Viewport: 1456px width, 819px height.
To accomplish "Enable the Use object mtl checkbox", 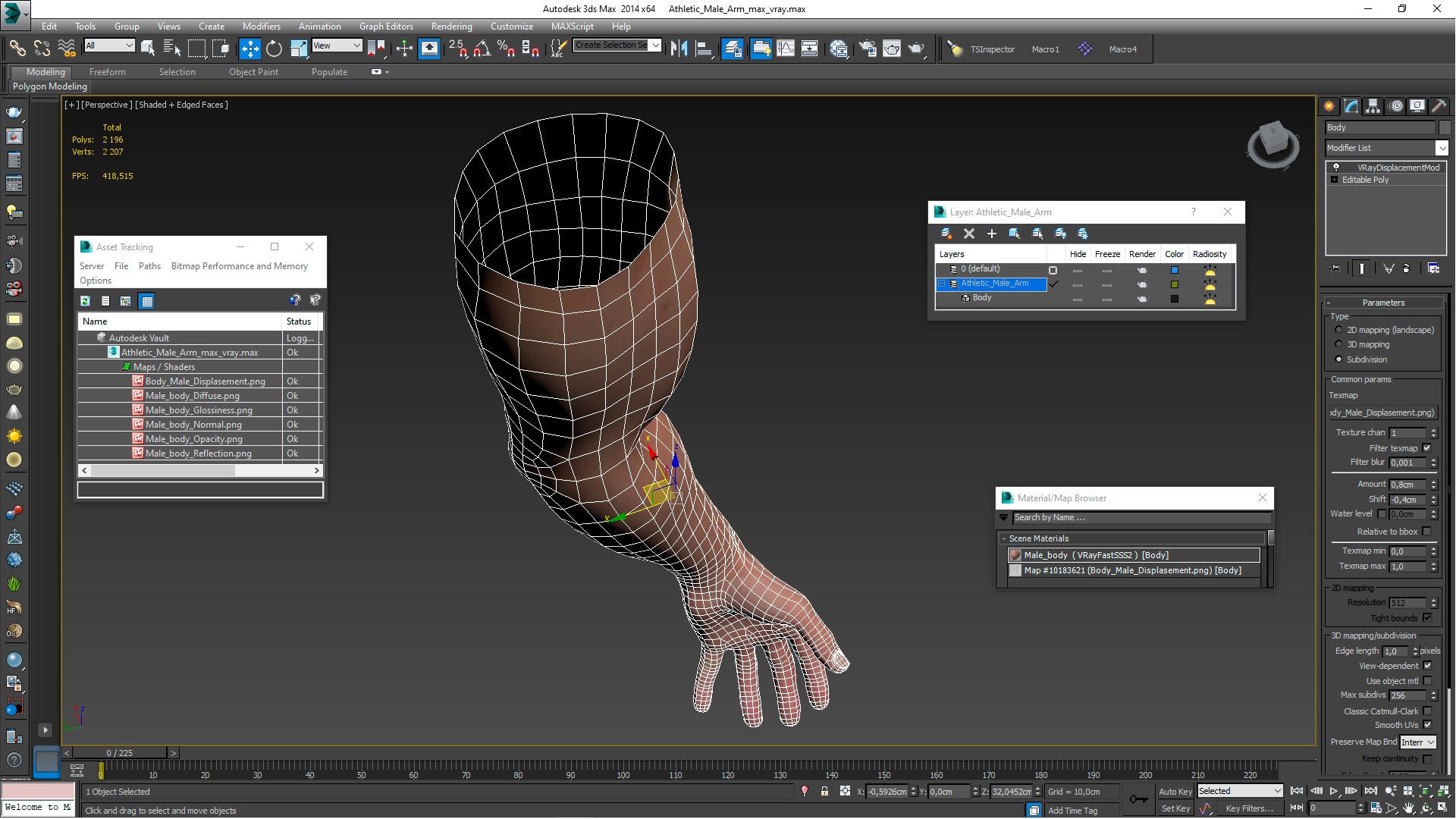I will pyautogui.click(x=1427, y=681).
